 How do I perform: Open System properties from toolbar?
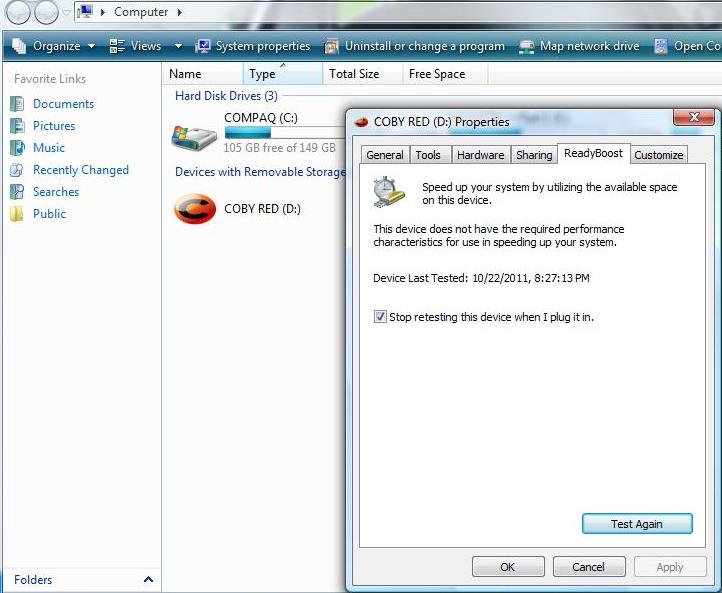252,46
